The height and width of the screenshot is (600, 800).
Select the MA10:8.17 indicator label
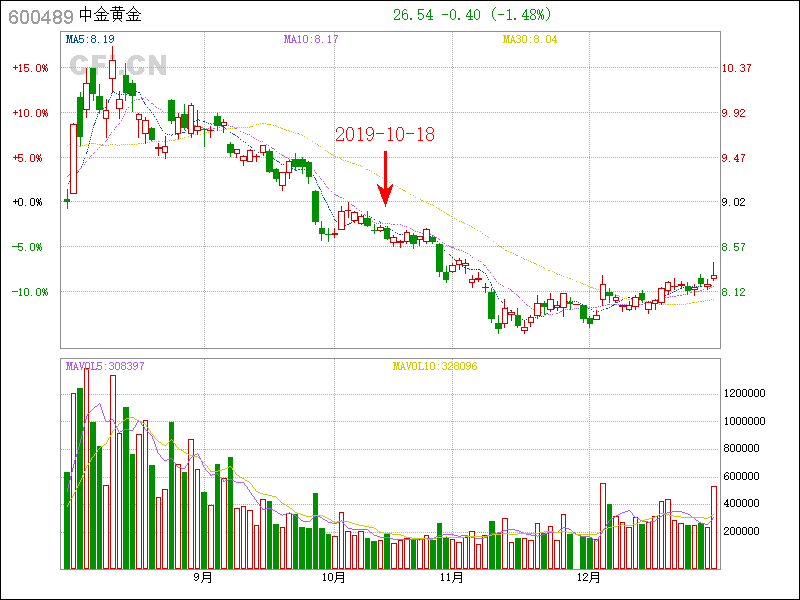pos(311,39)
